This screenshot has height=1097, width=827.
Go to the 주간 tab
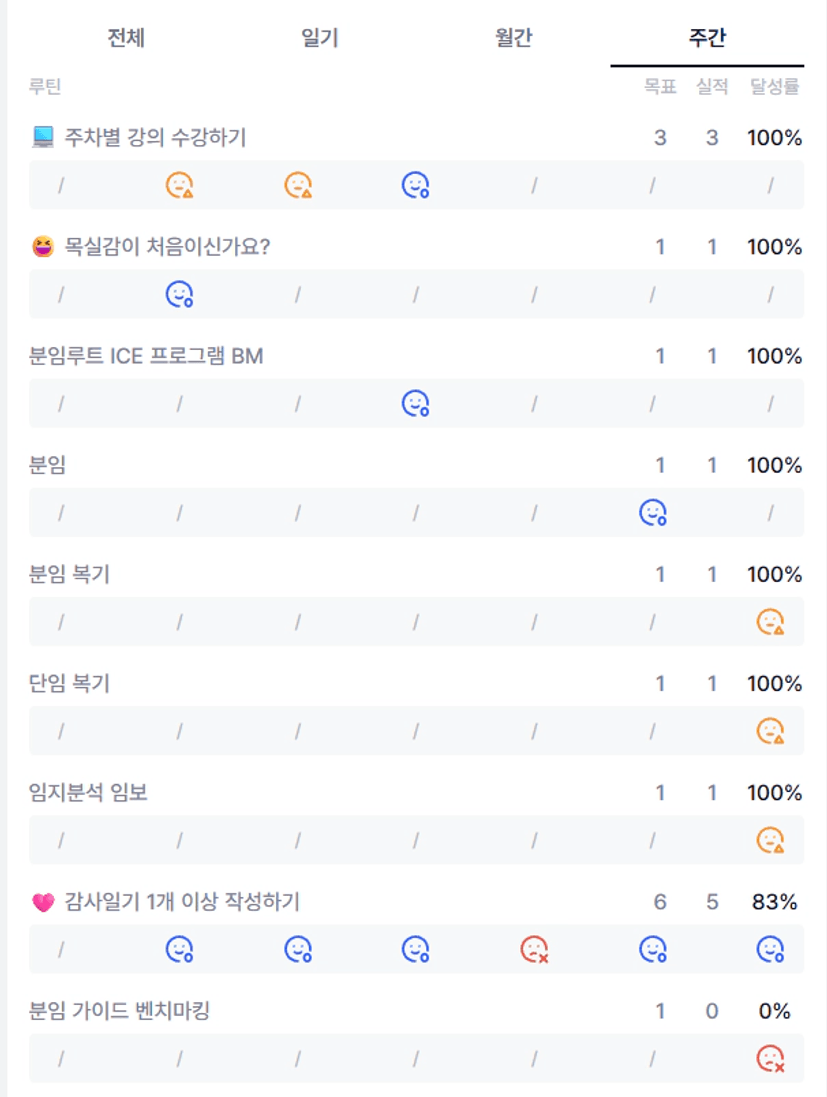[707, 39]
